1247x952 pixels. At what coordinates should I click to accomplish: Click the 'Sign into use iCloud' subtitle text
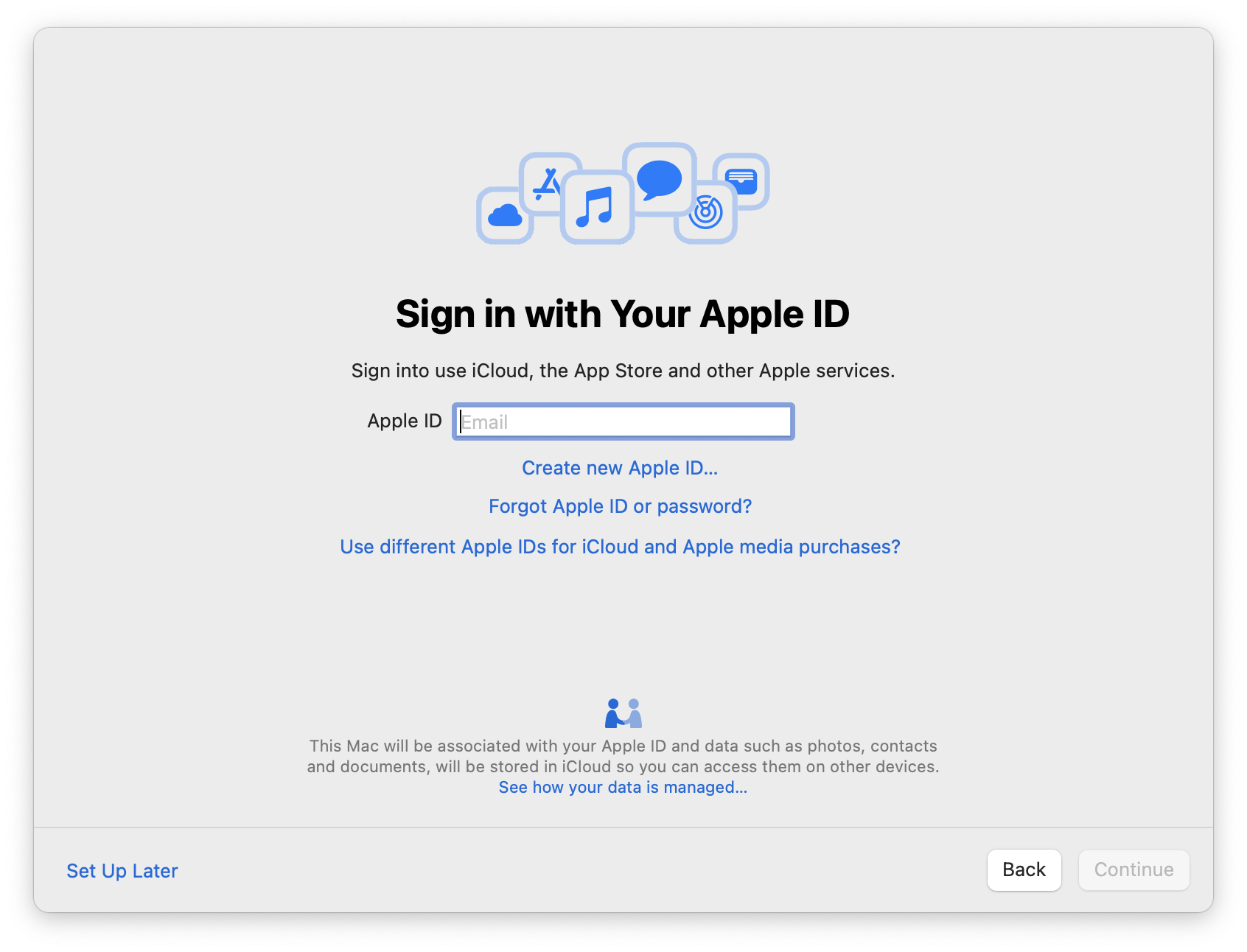tap(623, 371)
